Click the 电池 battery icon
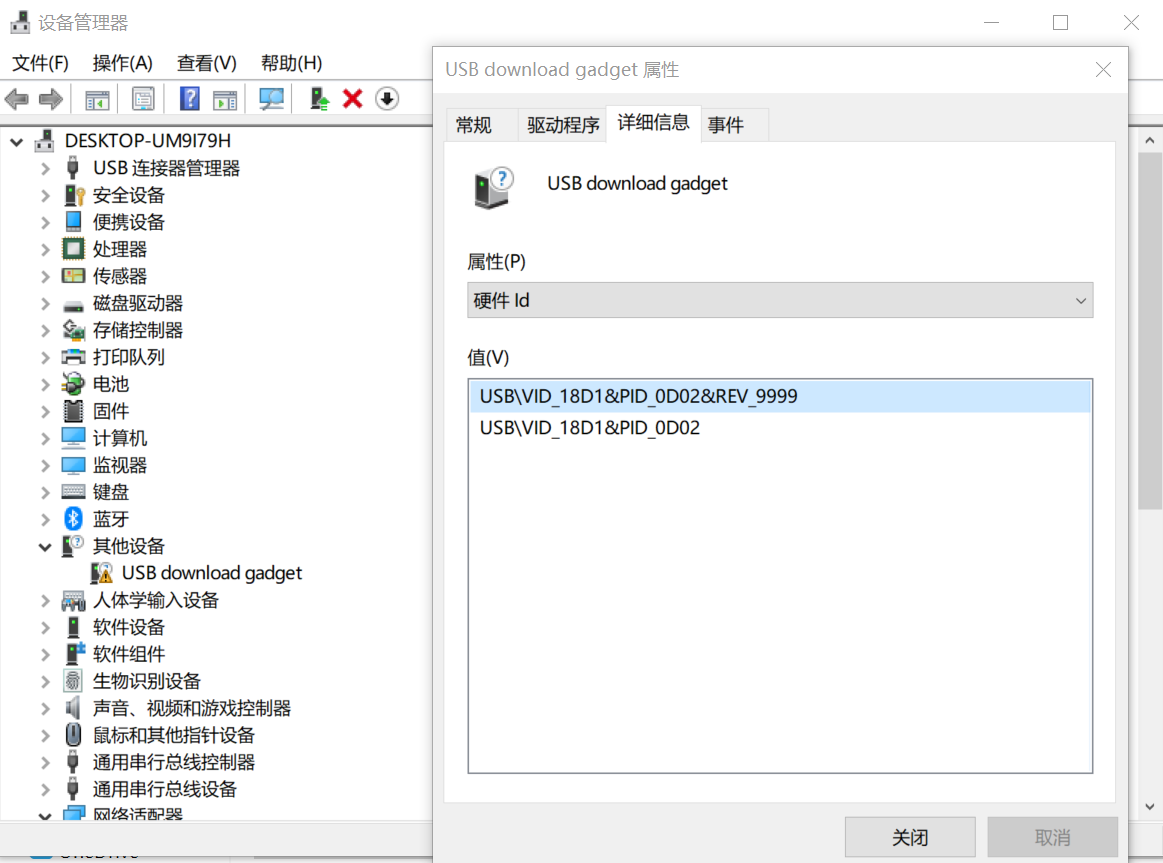 (x=73, y=383)
